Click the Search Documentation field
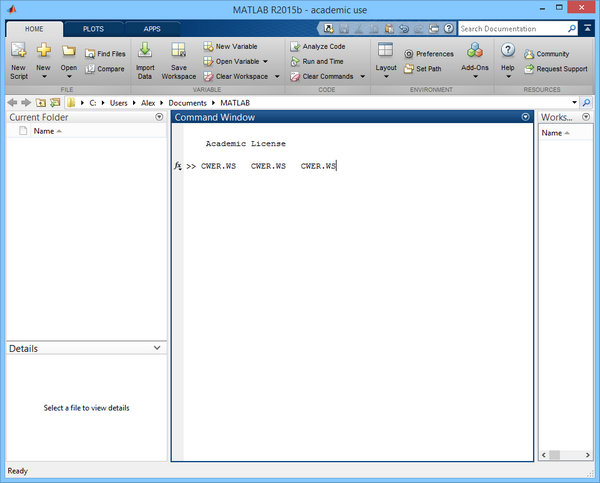 [520, 29]
